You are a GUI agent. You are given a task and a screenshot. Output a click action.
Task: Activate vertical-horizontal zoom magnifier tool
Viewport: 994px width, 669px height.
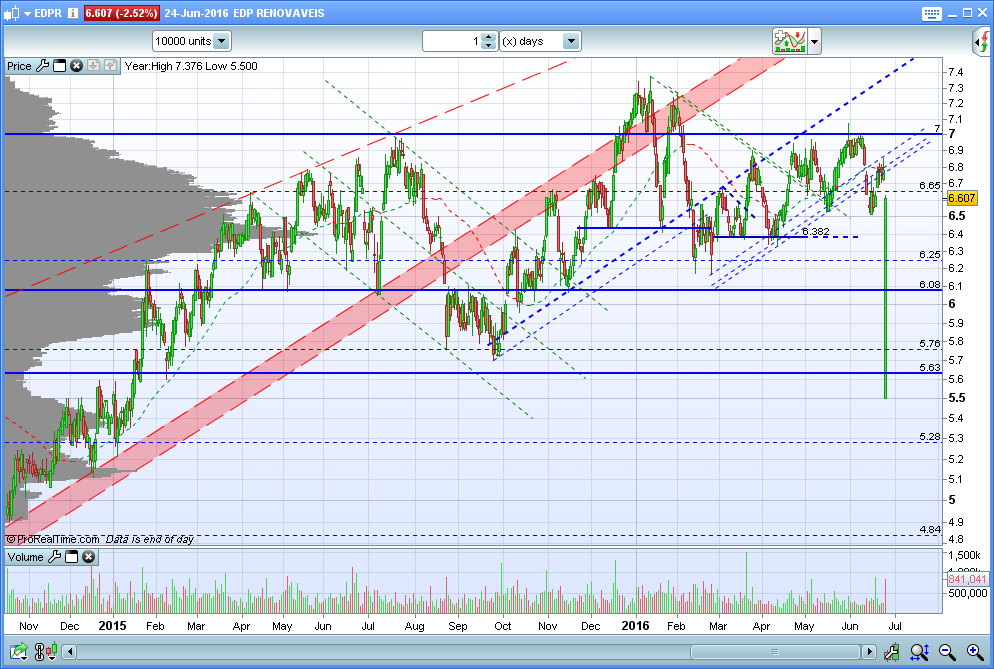coord(919,651)
